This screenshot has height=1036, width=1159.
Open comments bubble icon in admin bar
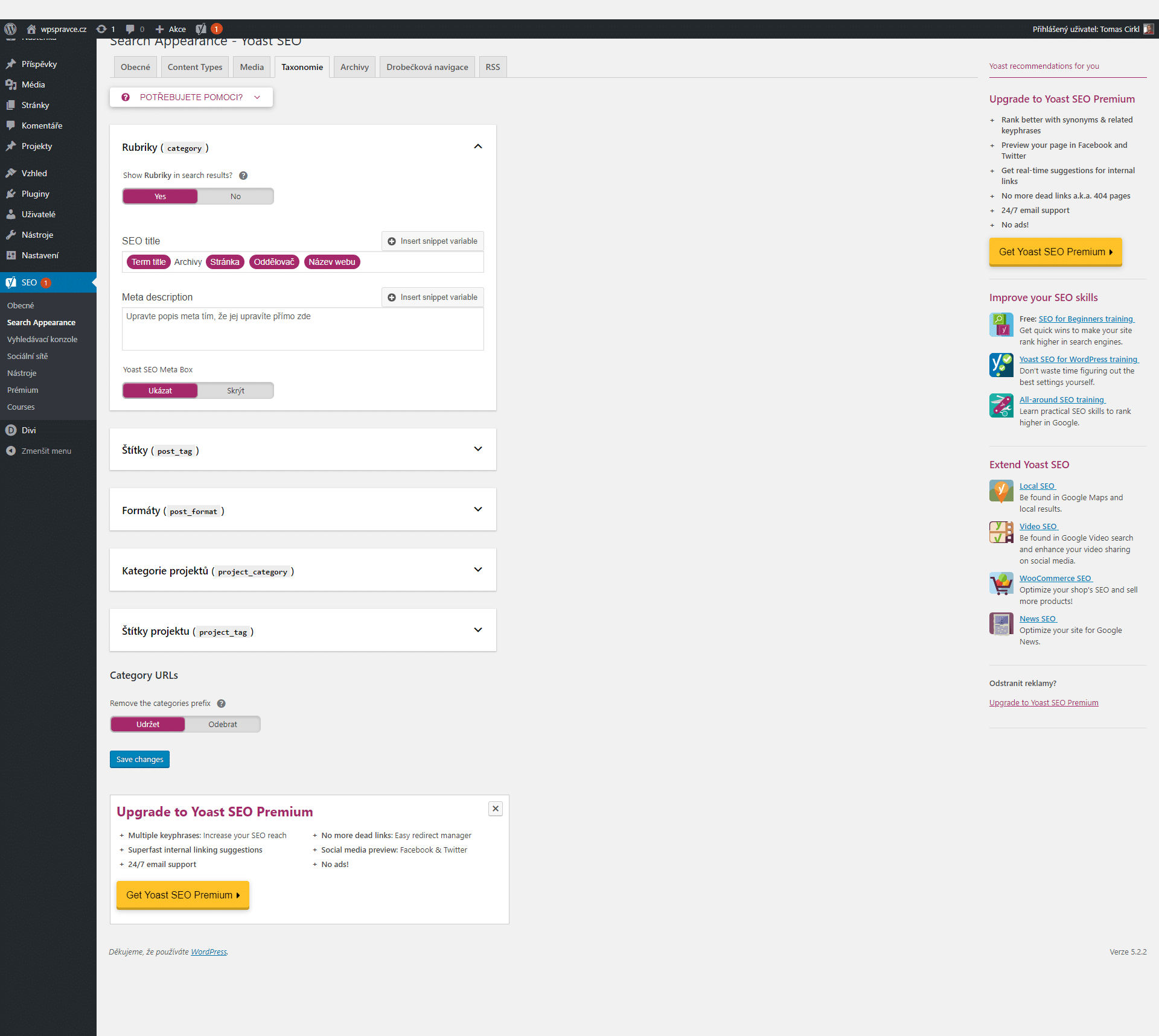pyautogui.click(x=130, y=29)
